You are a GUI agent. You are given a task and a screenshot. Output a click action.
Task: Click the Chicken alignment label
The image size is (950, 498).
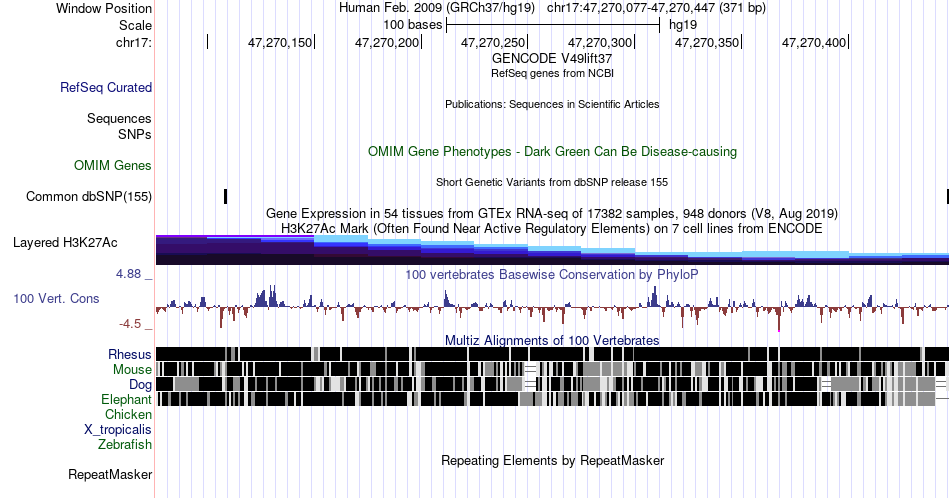[x=128, y=414]
